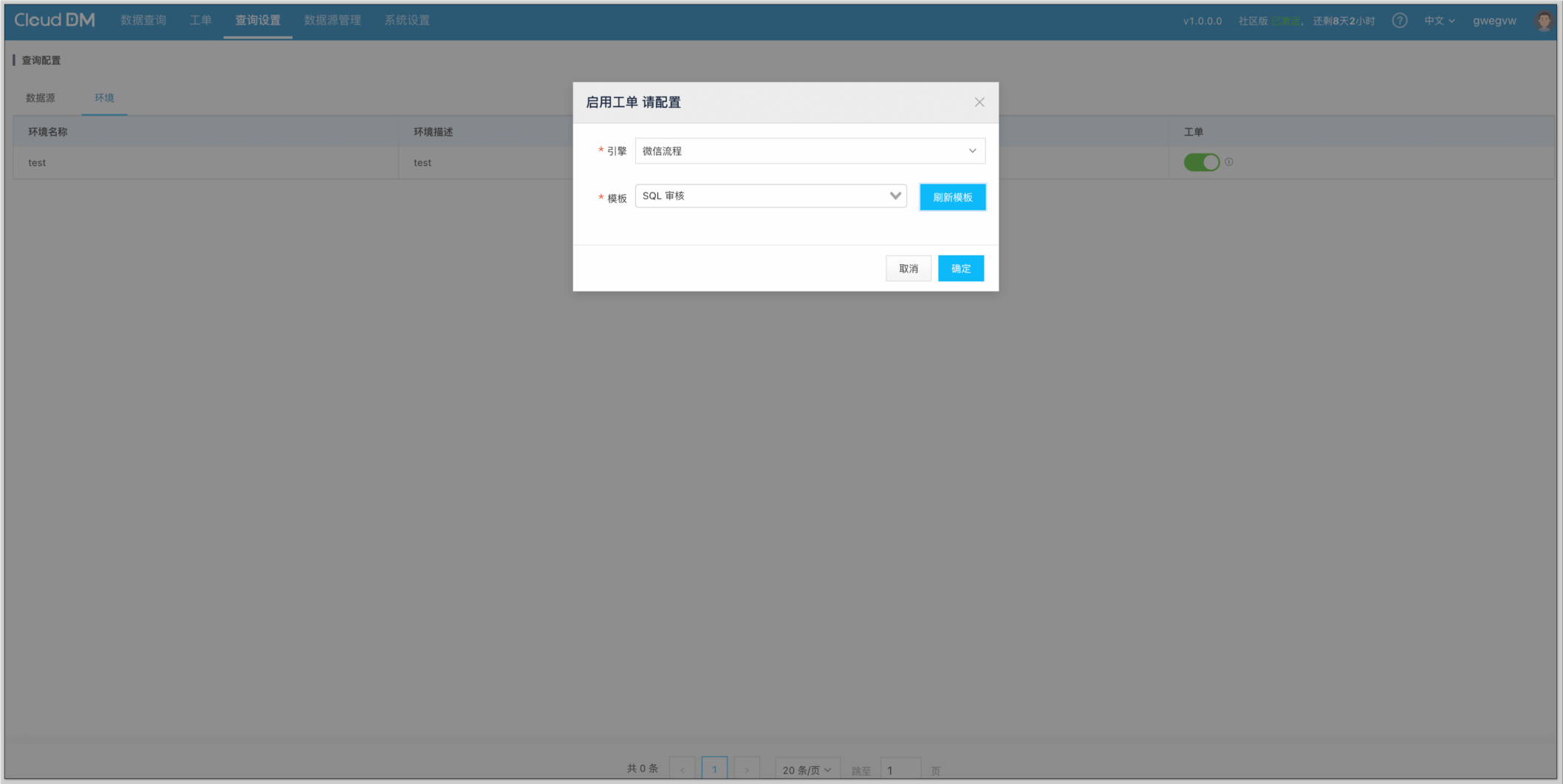
Task: Go to next page arrow
Action: coord(747,769)
